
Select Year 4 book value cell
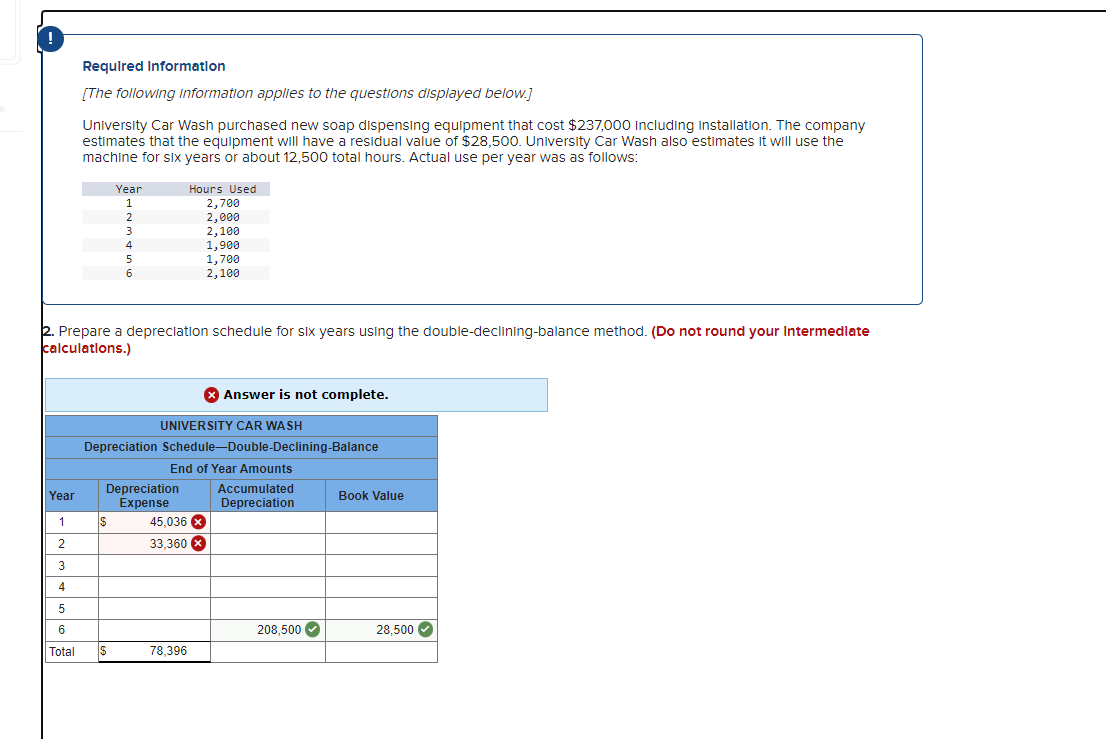pyautogui.click(x=382, y=587)
